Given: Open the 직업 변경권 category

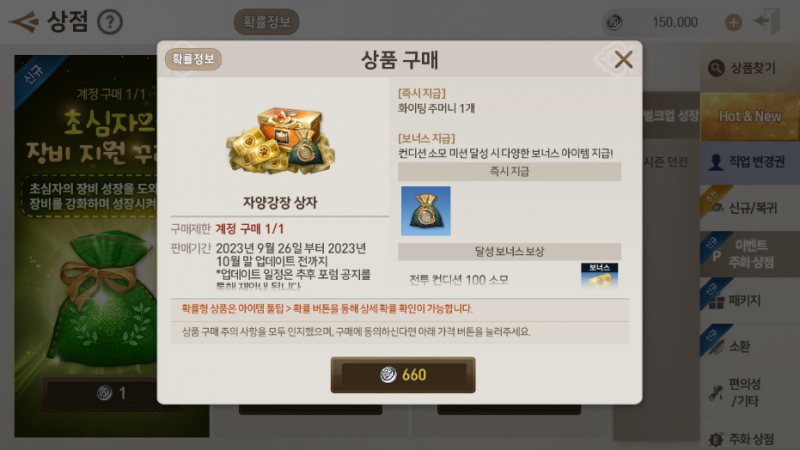Looking at the screenshot, I should [750, 162].
